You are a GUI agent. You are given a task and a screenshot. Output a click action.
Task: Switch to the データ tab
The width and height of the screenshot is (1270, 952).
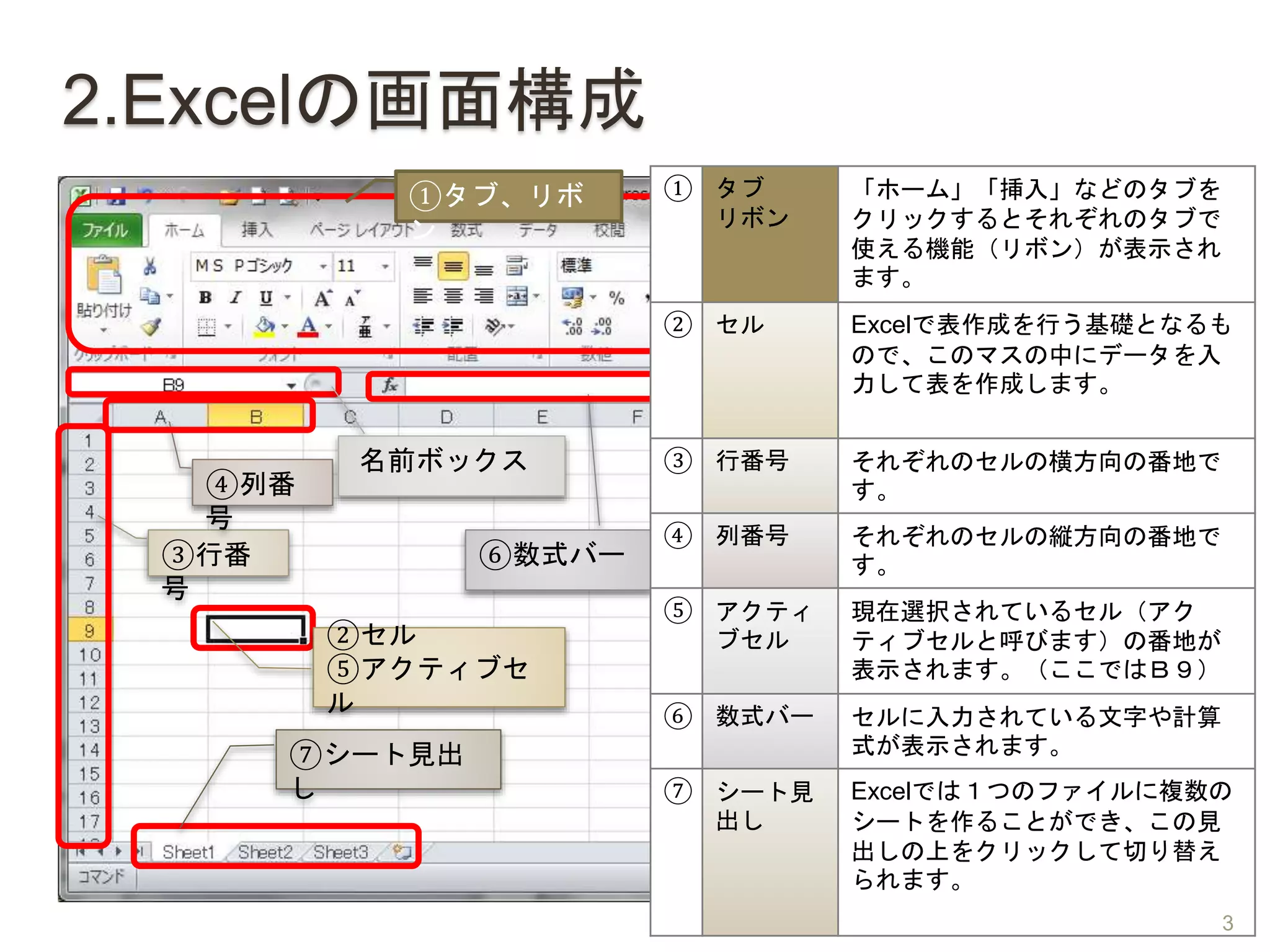point(538,231)
